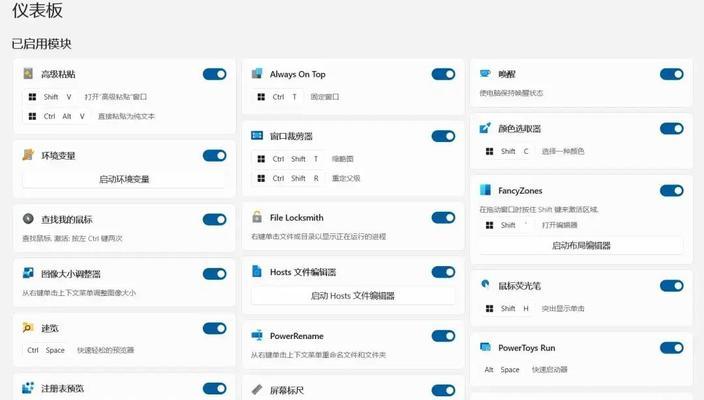Disable the 唤醒 toggle
This screenshot has height=400, width=704.
pyautogui.click(x=672, y=74)
